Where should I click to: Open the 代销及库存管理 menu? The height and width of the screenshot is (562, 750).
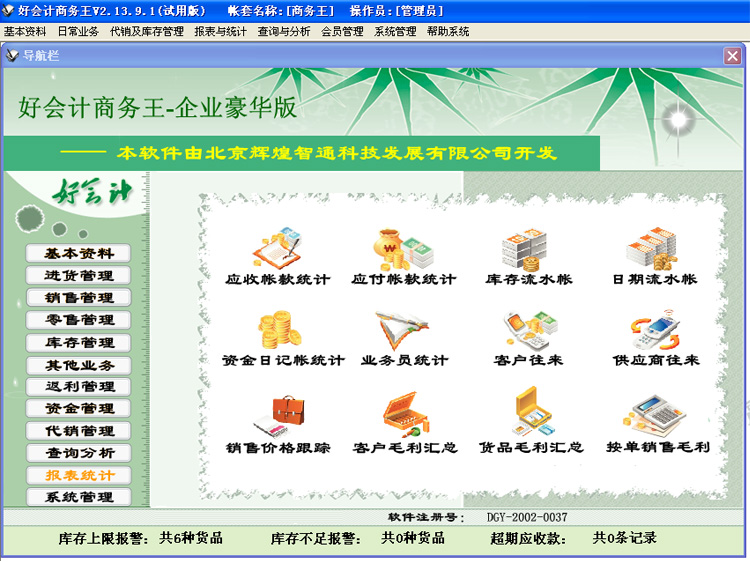pos(147,32)
